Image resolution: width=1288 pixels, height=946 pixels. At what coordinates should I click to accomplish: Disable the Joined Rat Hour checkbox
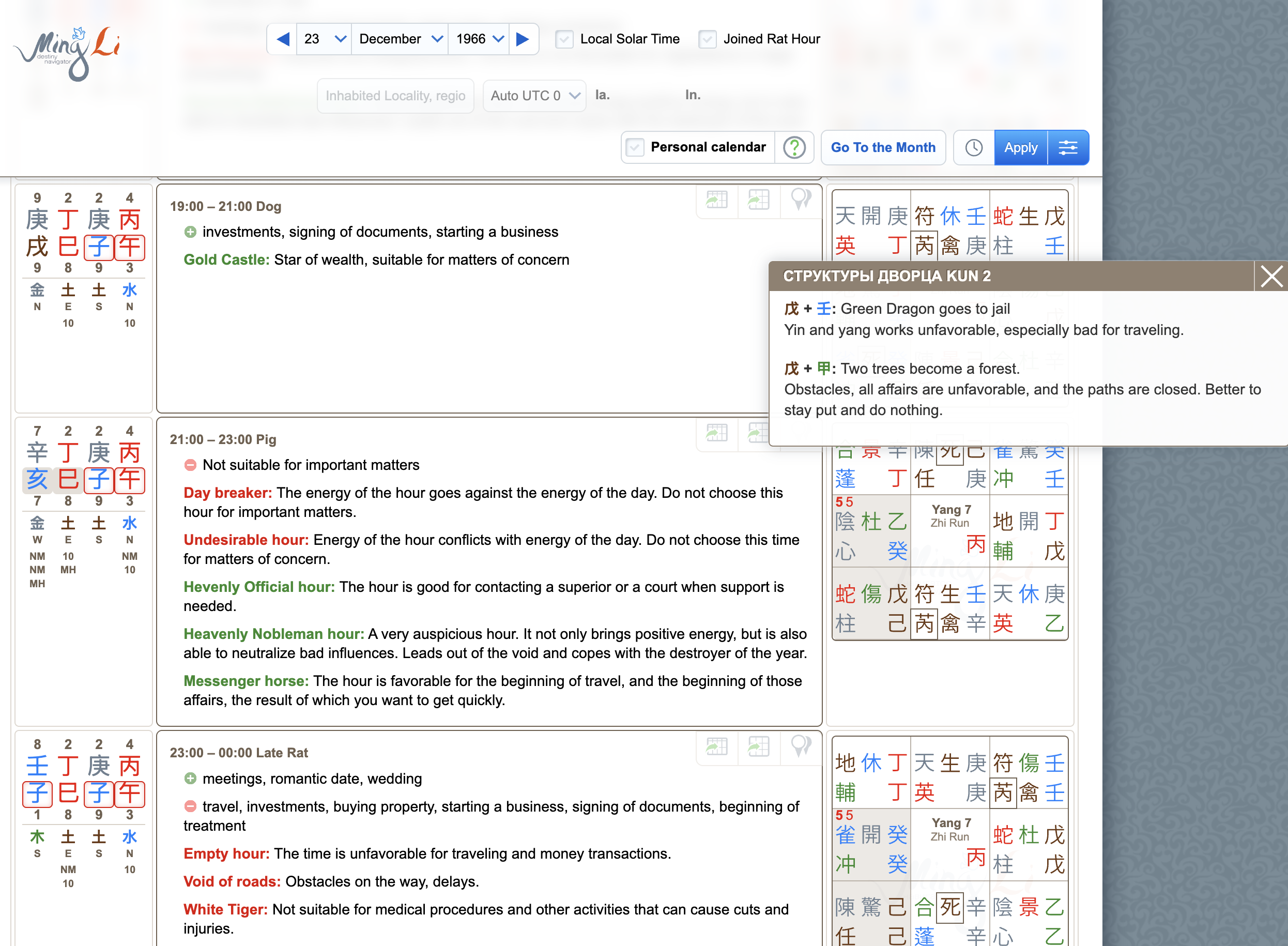[708, 39]
